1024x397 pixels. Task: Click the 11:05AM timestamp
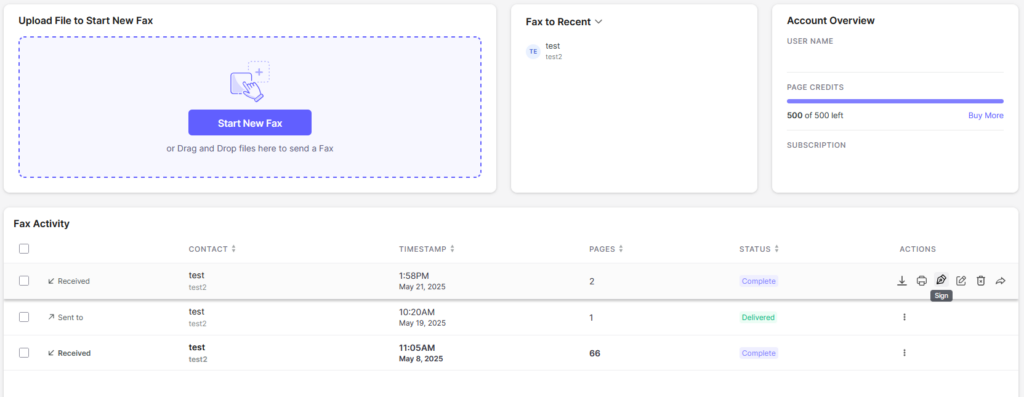pyautogui.click(x=417, y=347)
